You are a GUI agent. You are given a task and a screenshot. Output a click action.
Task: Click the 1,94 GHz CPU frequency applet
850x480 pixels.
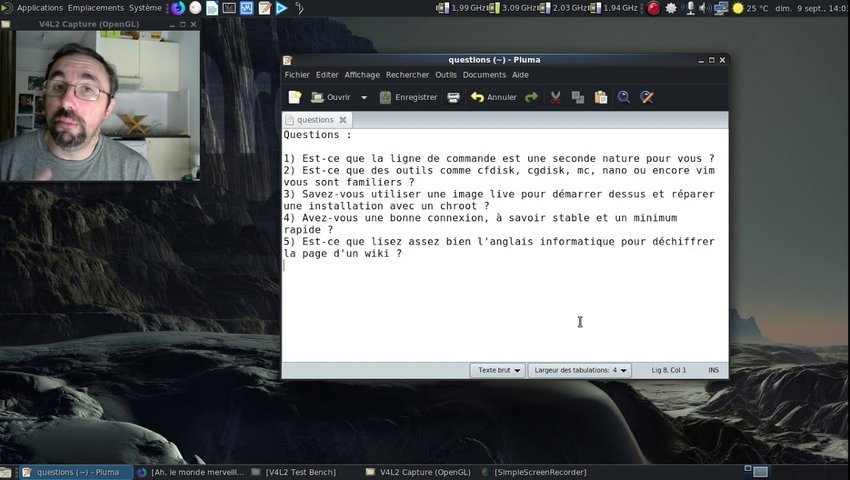614,8
